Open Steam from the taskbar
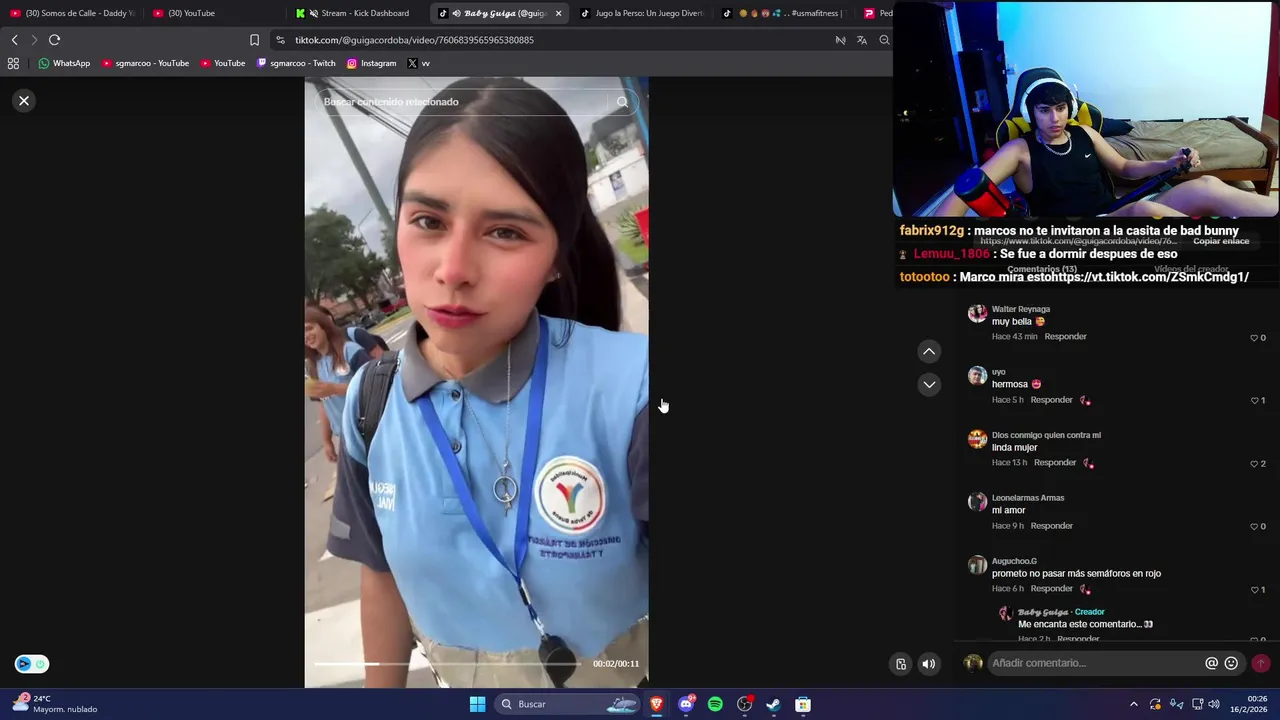 [x=773, y=704]
